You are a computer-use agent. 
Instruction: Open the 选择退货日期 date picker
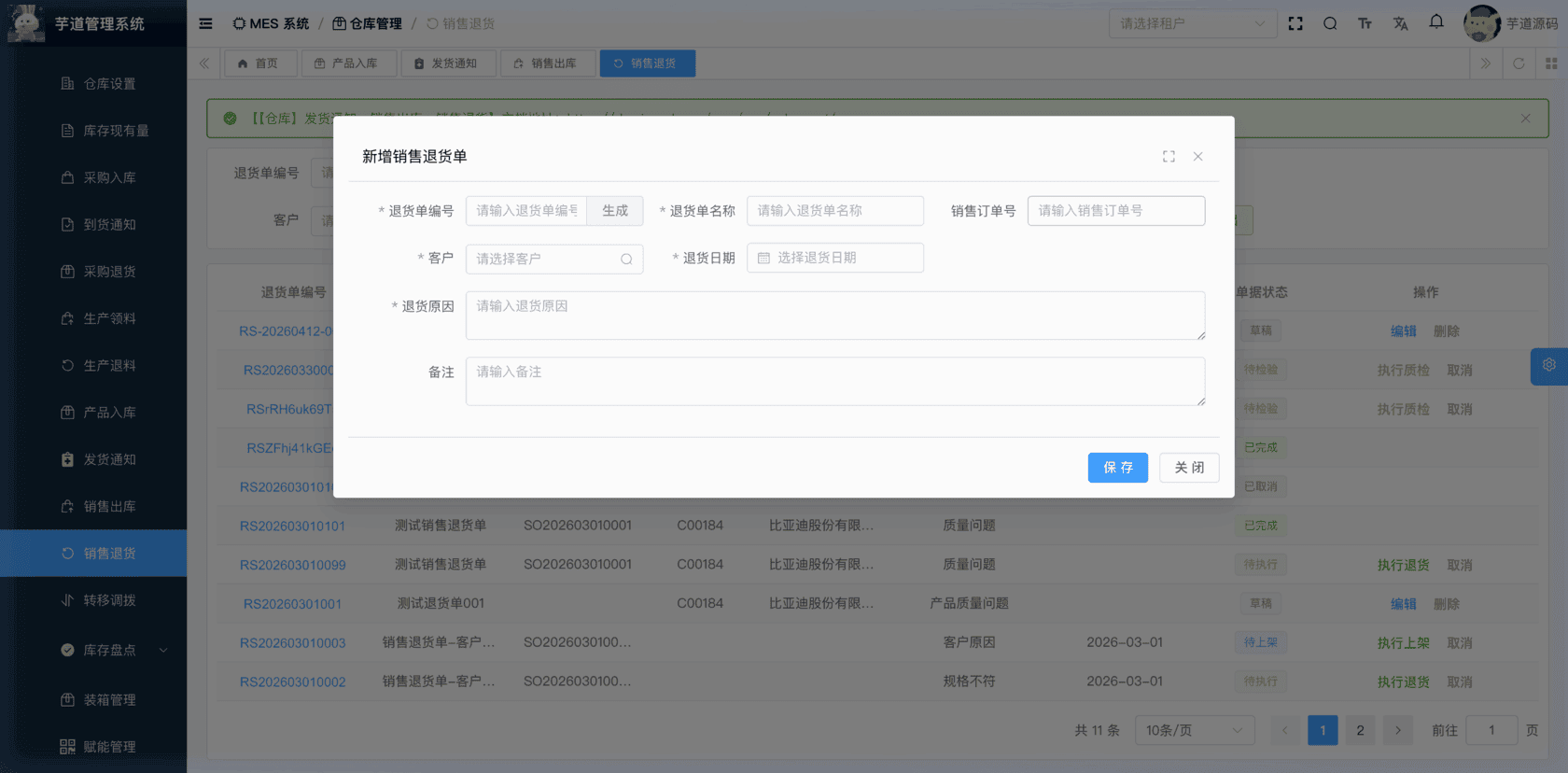pos(835,258)
